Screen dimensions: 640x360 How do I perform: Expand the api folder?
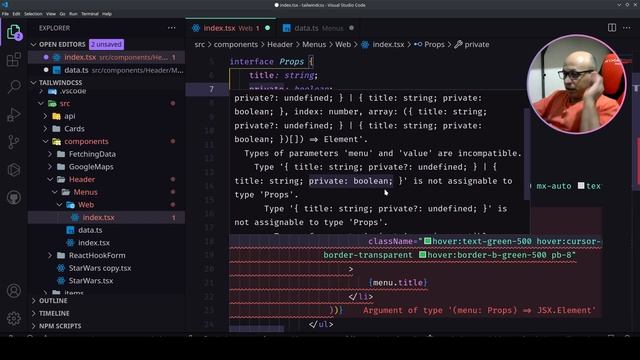pyautogui.click(x=45, y=116)
